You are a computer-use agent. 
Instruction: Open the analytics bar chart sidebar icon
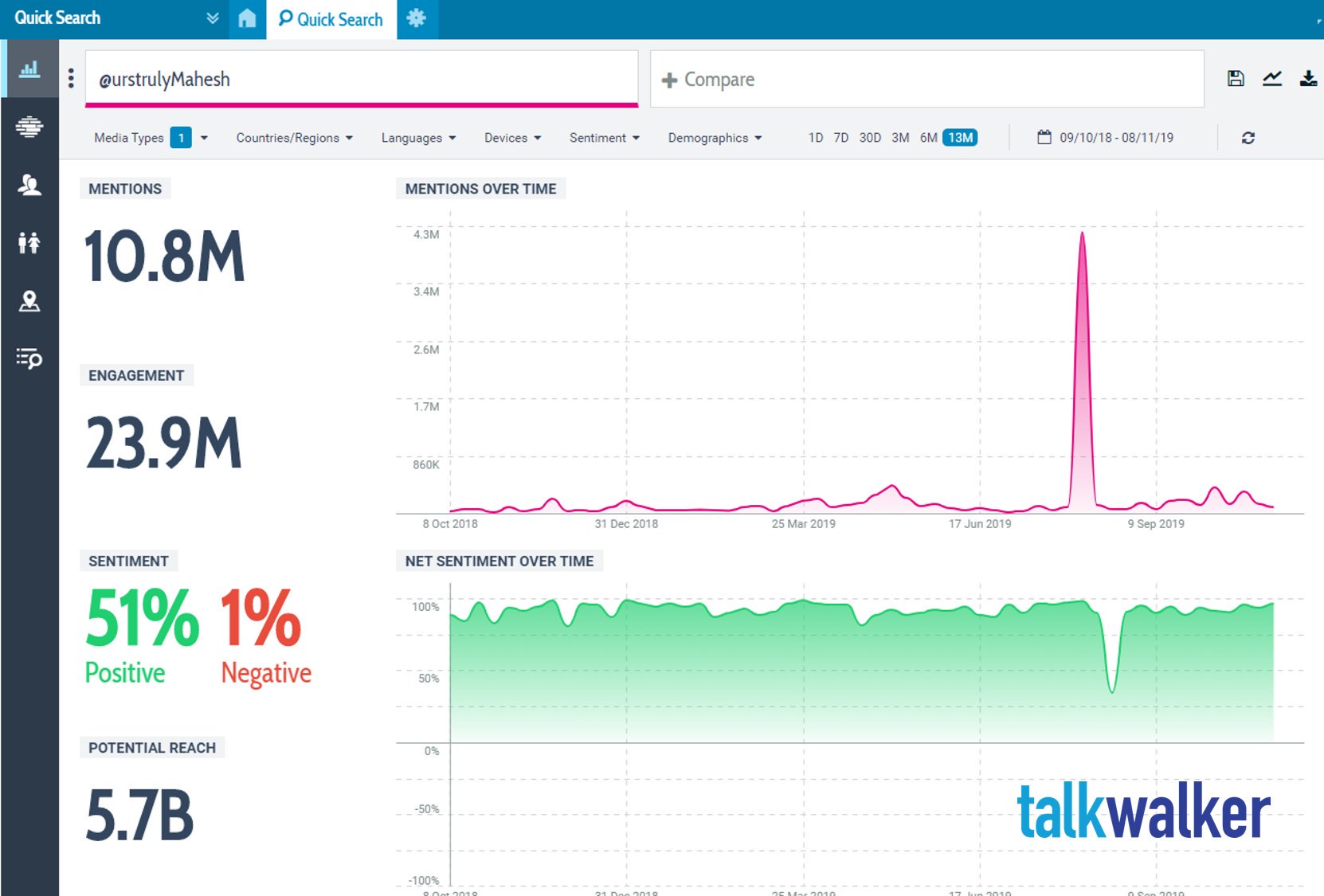pyautogui.click(x=29, y=69)
